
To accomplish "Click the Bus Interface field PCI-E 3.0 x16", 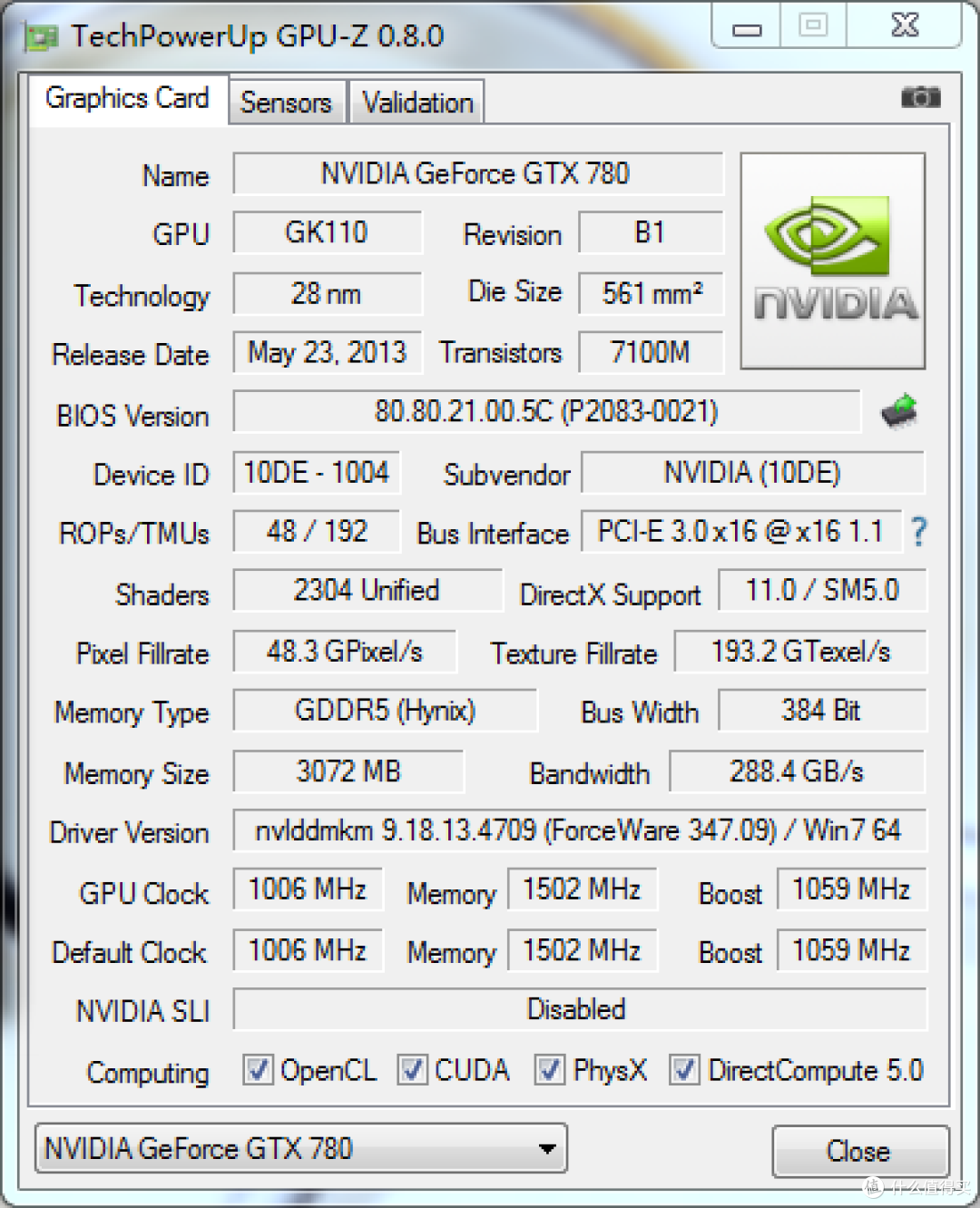I will pos(740,531).
